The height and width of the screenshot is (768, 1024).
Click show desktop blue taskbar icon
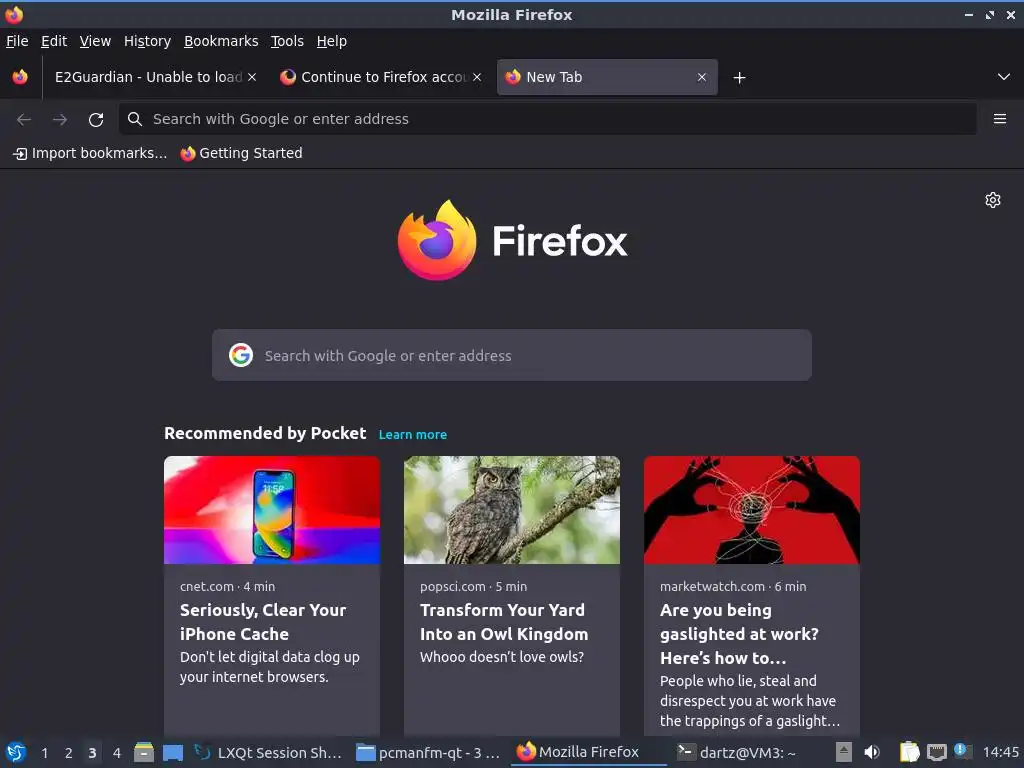click(172, 752)
